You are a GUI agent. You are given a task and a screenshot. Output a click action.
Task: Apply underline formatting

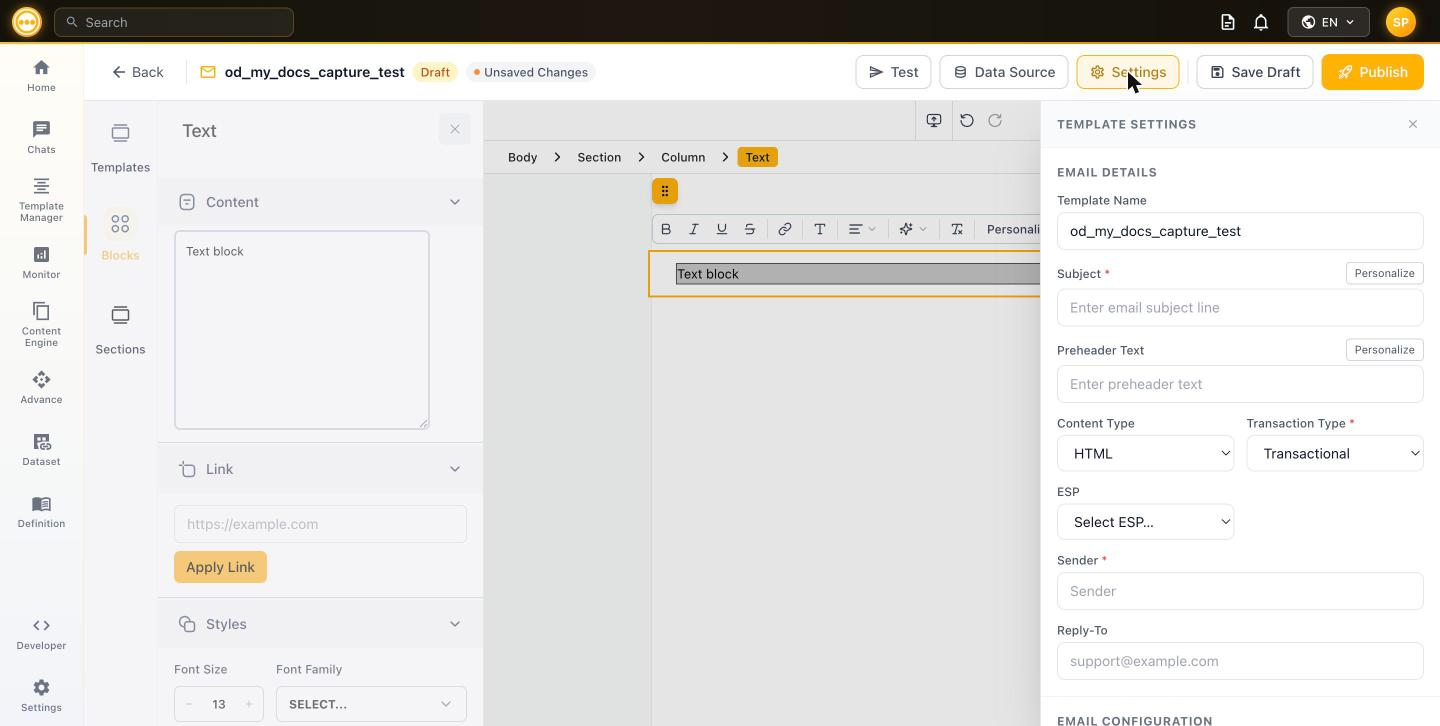722,229
